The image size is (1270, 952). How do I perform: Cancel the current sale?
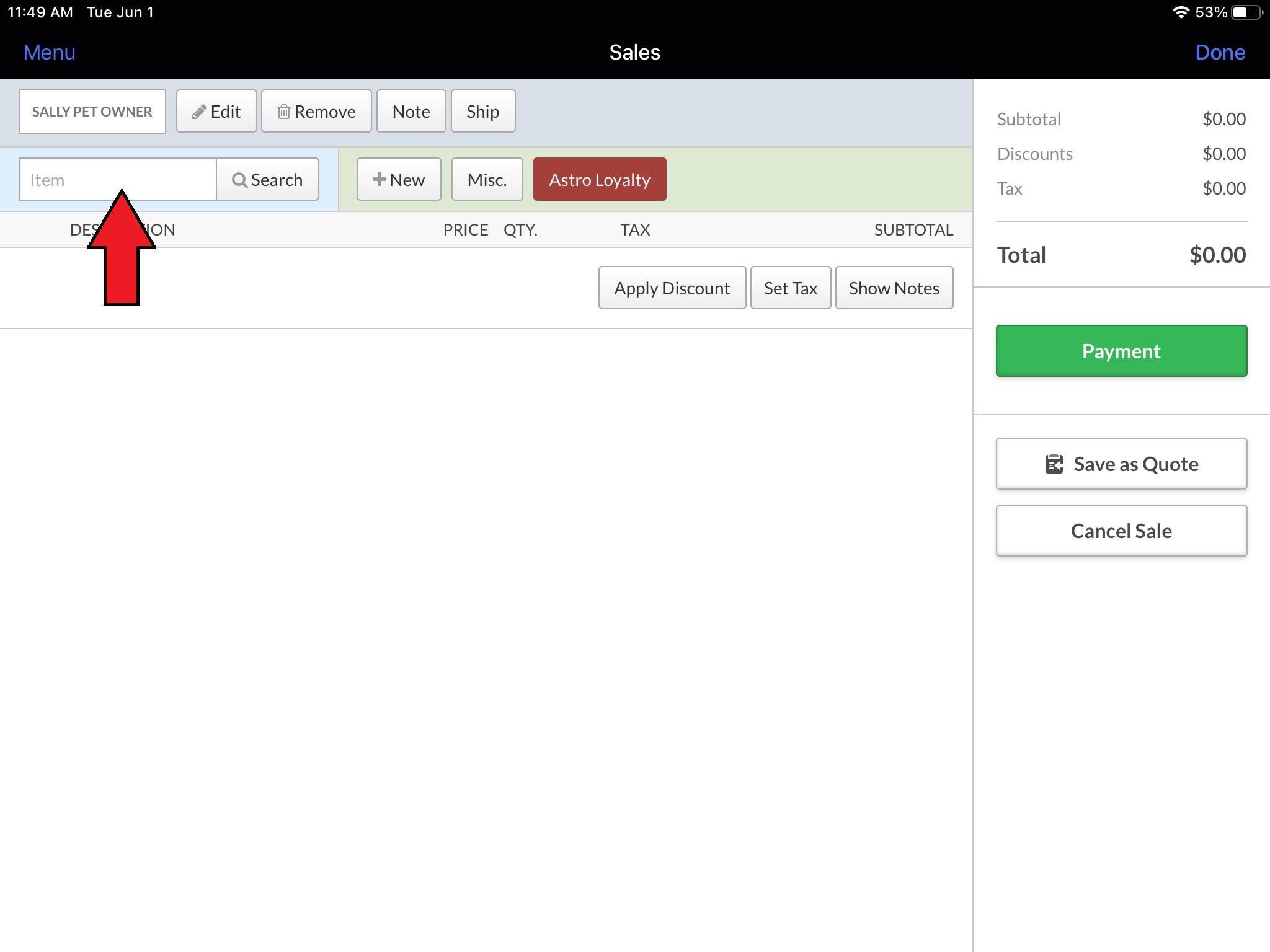point(1121,531)
